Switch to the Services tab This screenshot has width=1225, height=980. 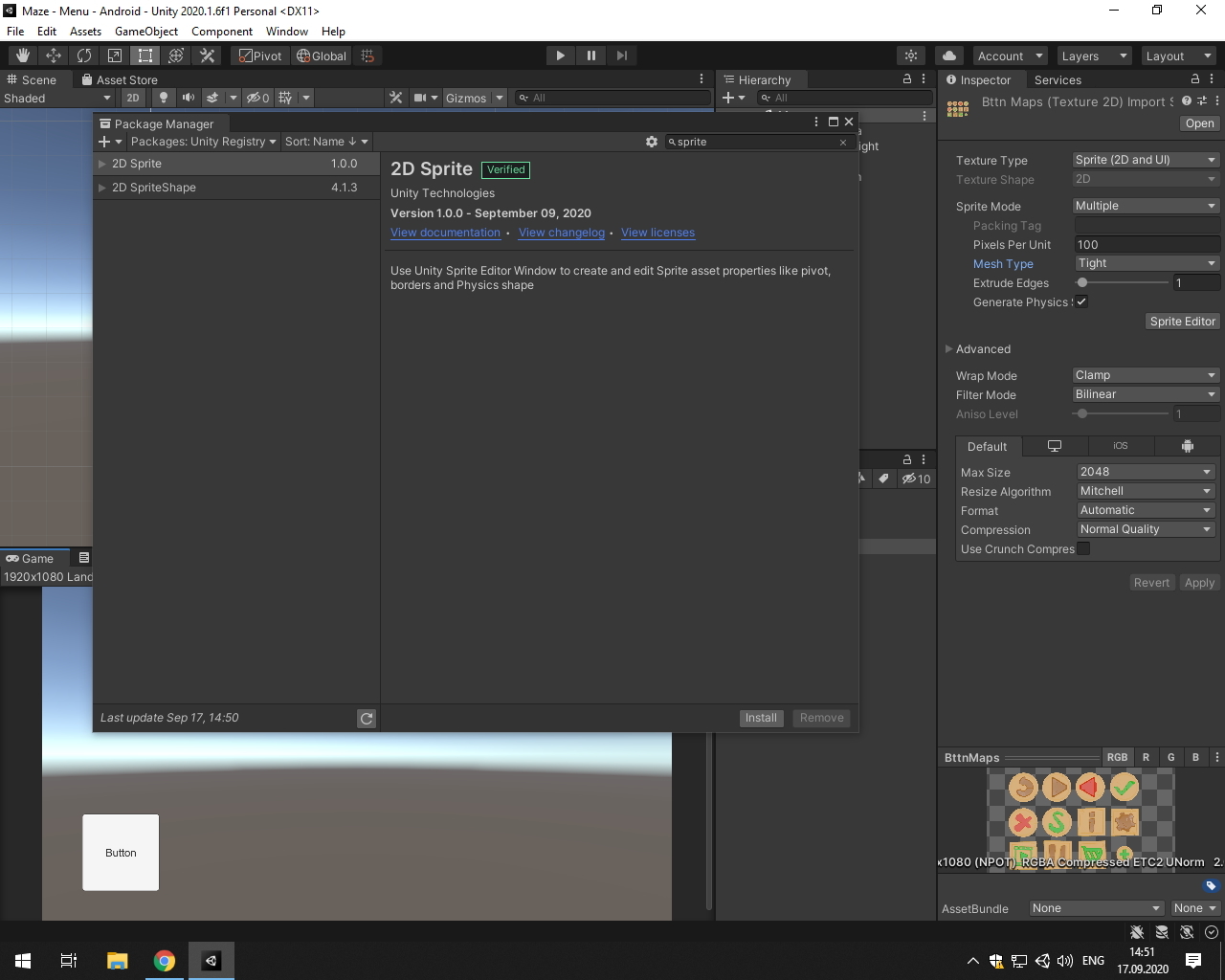(1058, 79)
